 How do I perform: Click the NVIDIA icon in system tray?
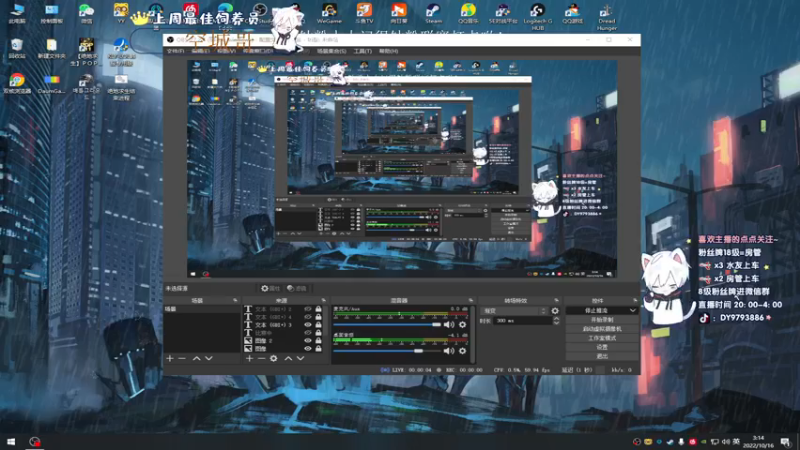704,442
